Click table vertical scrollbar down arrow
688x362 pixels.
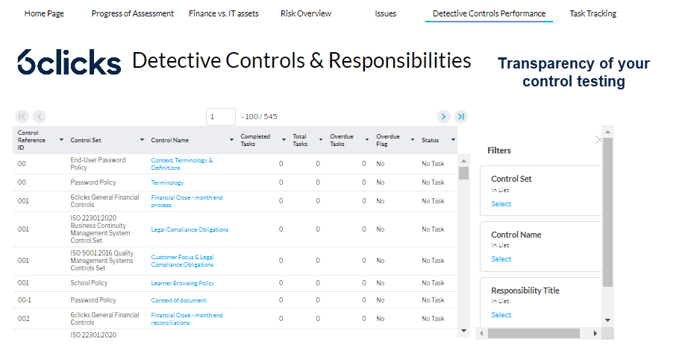(x=463, y=330)
